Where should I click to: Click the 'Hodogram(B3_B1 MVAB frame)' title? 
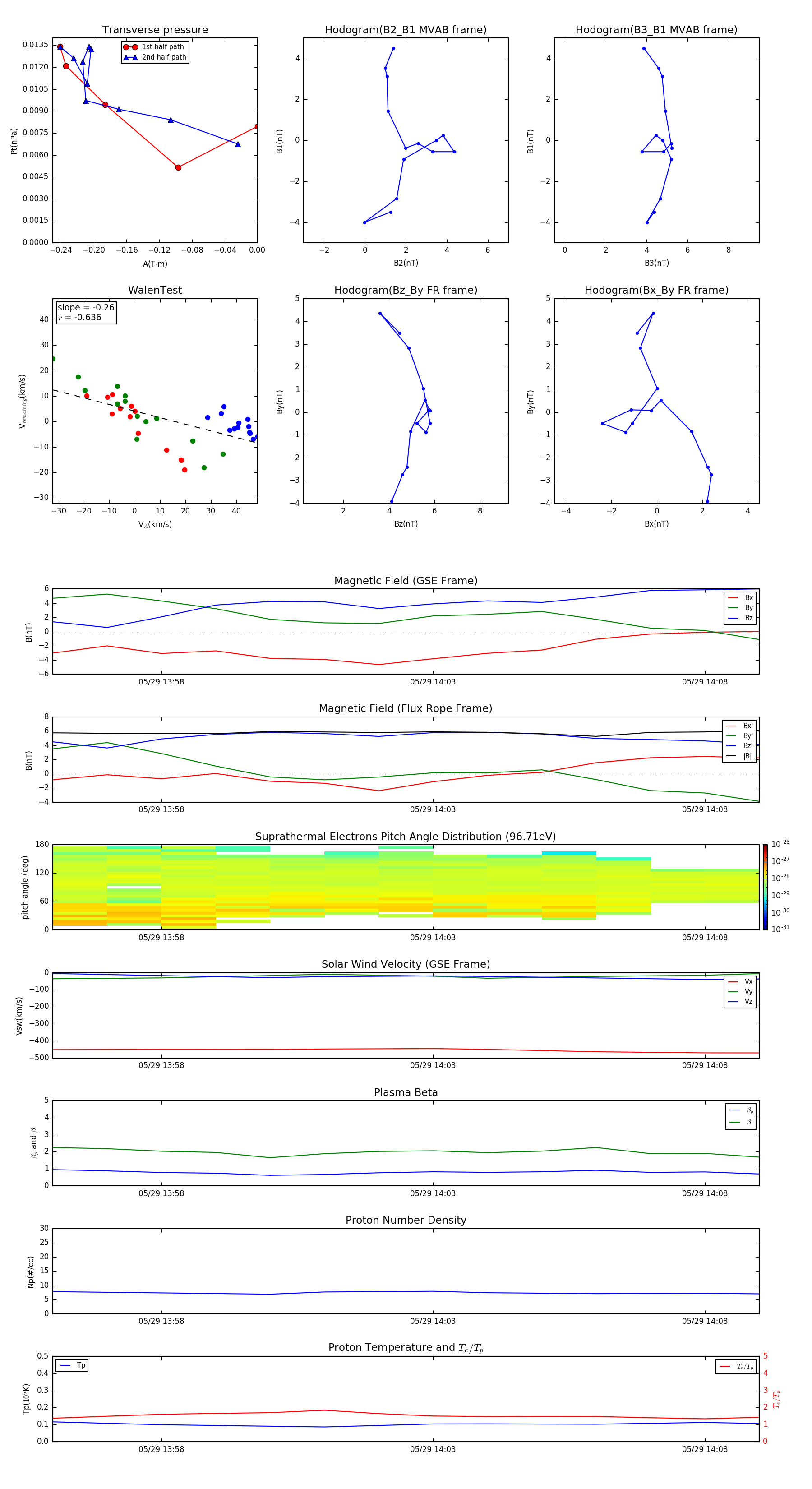(656, 29)
